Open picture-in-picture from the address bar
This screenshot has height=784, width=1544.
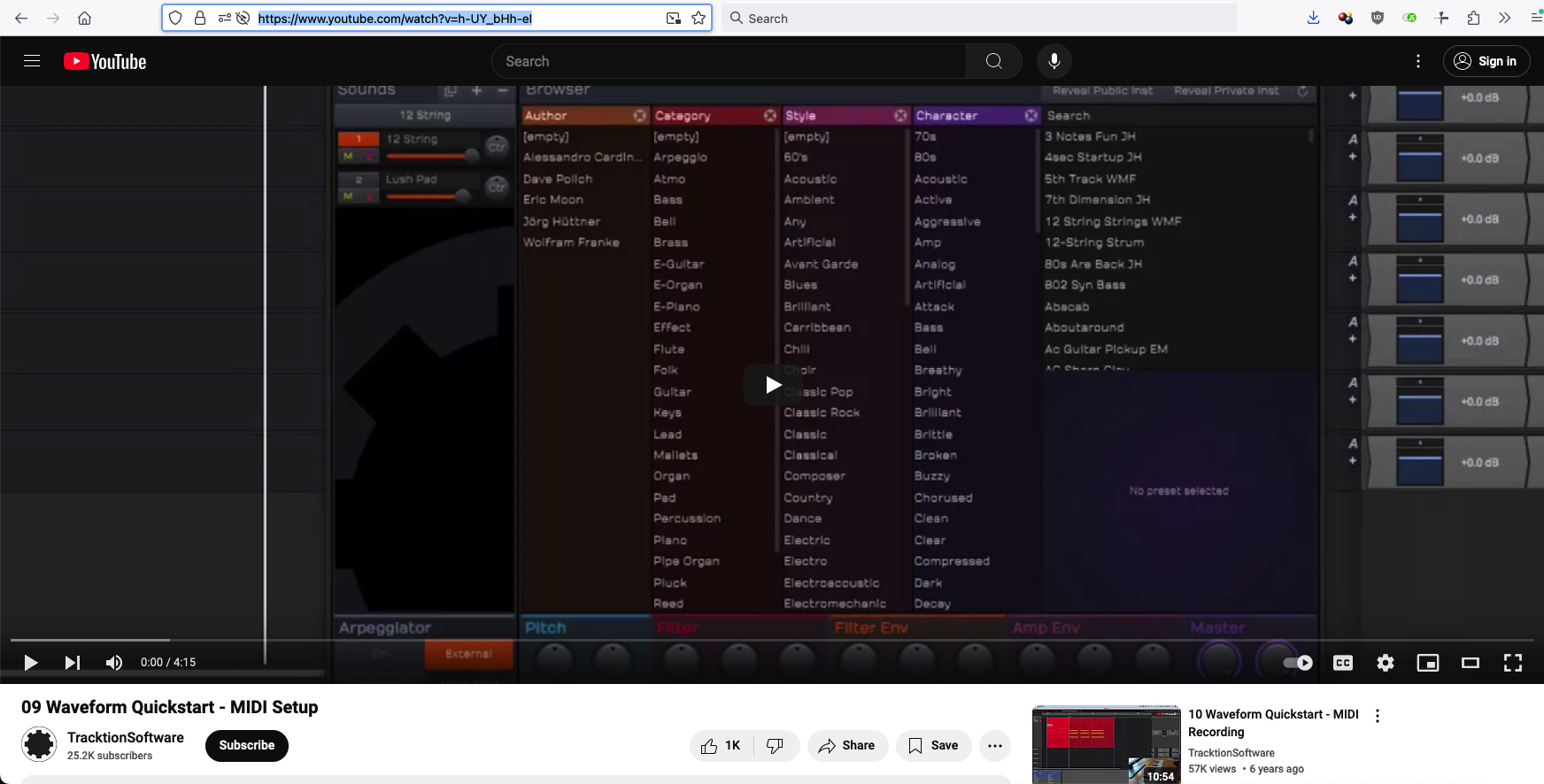pos(674,18)
